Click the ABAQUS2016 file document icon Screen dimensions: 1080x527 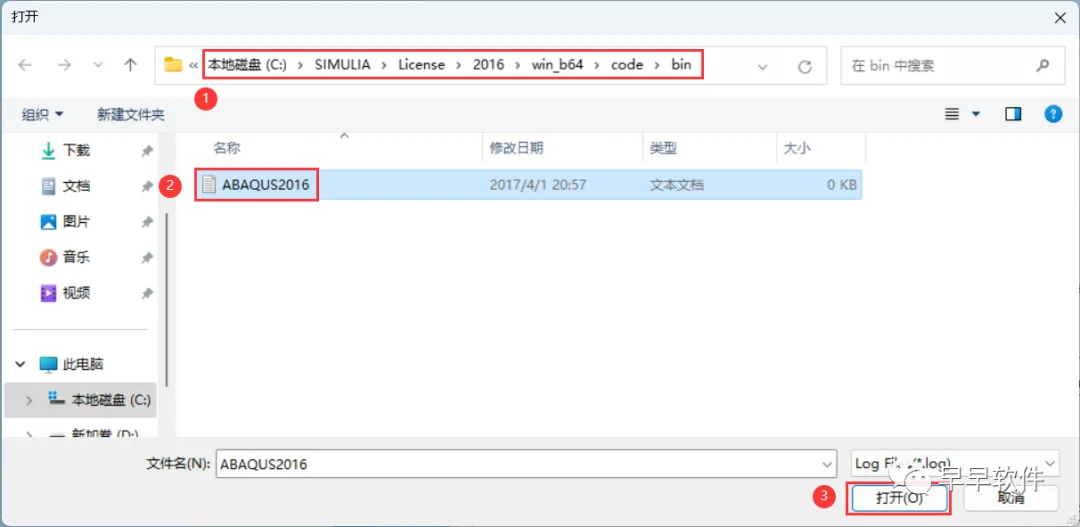pyautogui.click(x=208, y=185)
